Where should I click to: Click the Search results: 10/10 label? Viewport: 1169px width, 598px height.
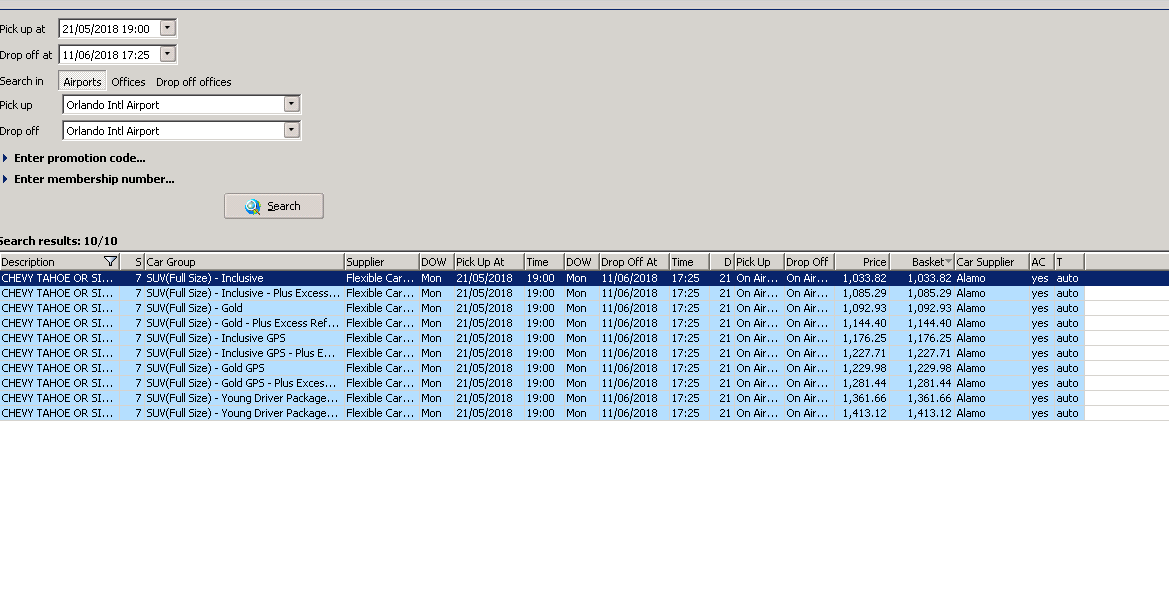[58, 241]
